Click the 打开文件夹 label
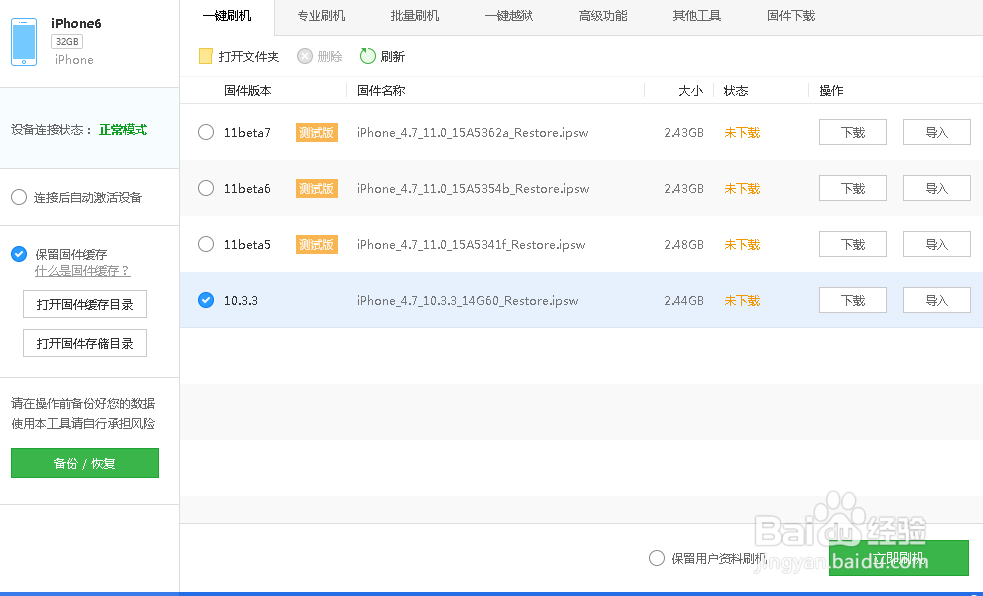Image resolution: width=983 pixels, height=596 pixels. coord(248,56)
